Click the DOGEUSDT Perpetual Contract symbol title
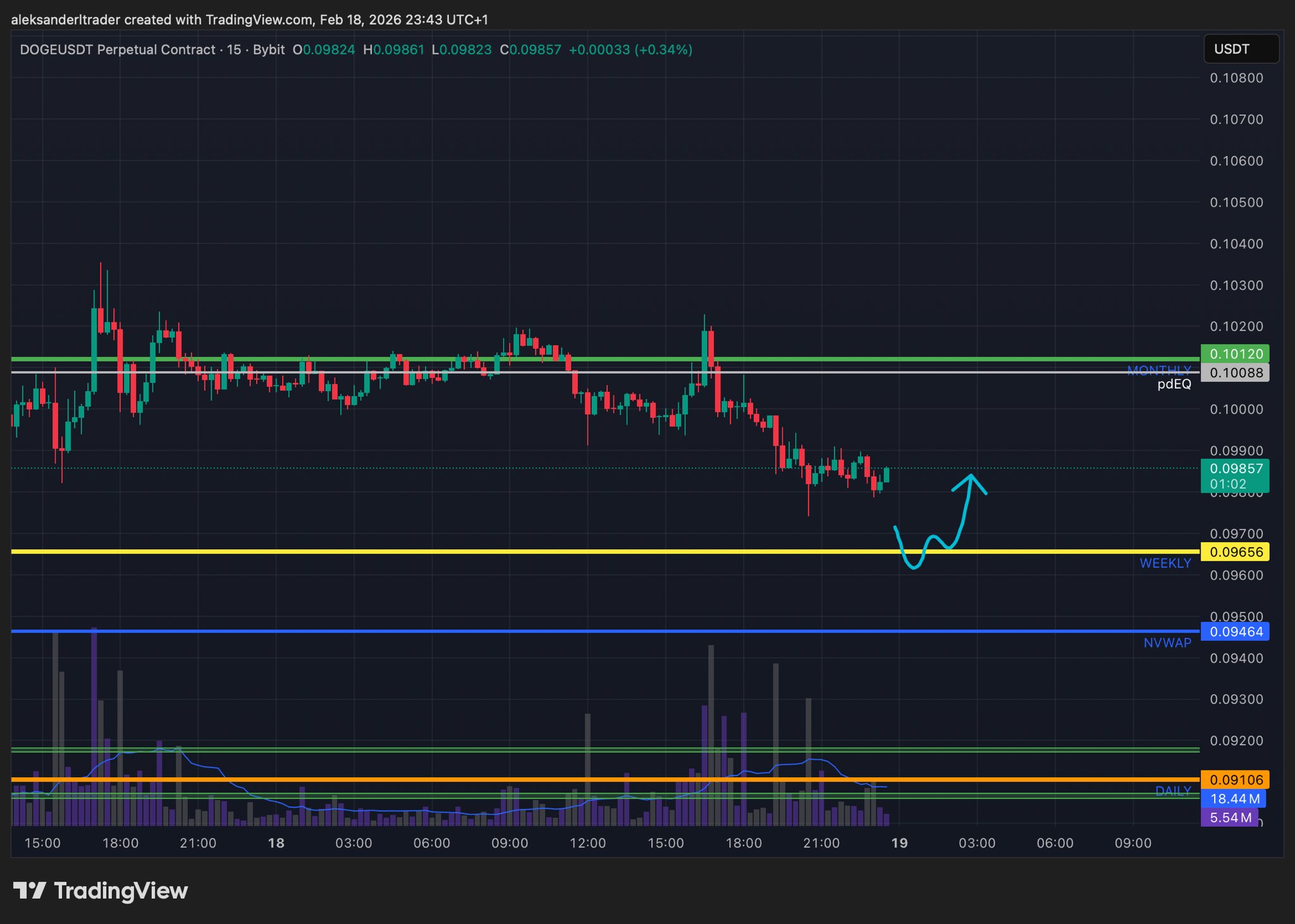This screenshot has width=1295, height=924. 118,50
